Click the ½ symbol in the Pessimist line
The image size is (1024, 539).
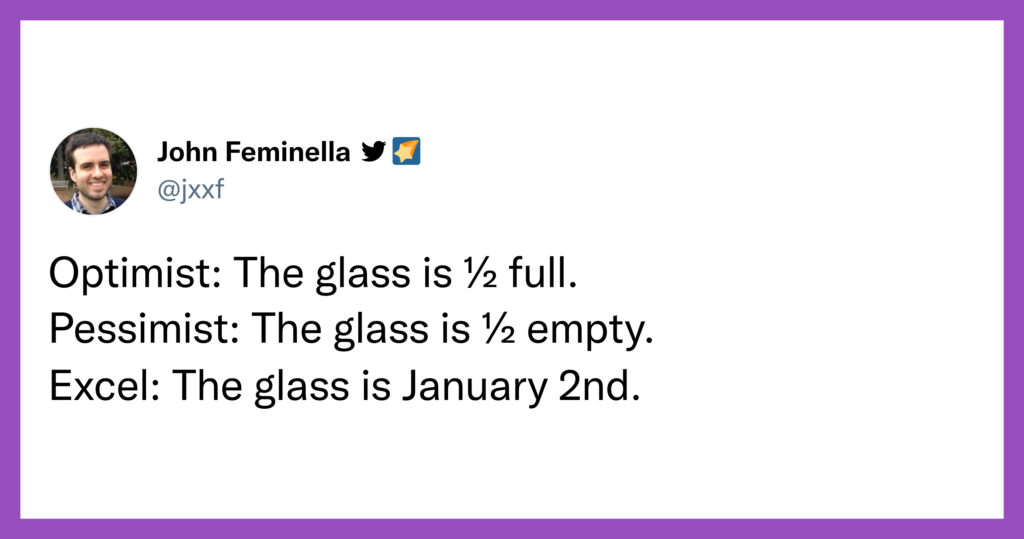[498, 329]
